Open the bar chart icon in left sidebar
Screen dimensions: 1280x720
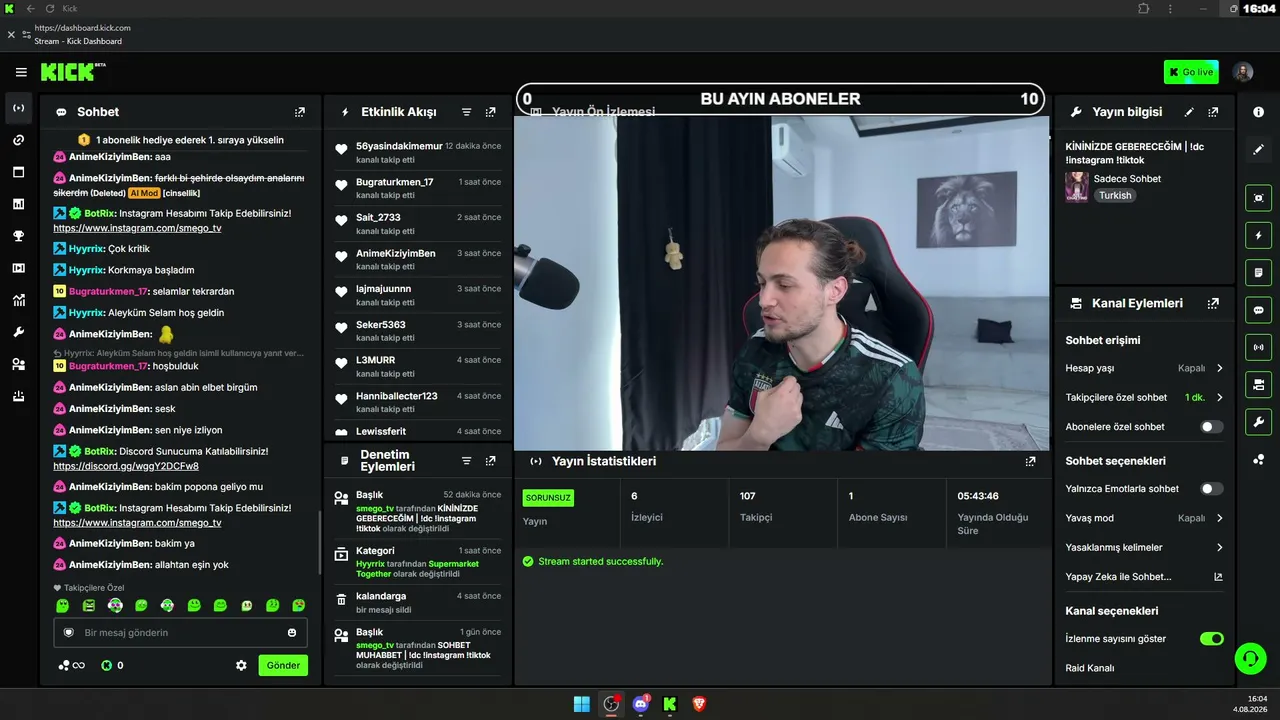[18, 204]
